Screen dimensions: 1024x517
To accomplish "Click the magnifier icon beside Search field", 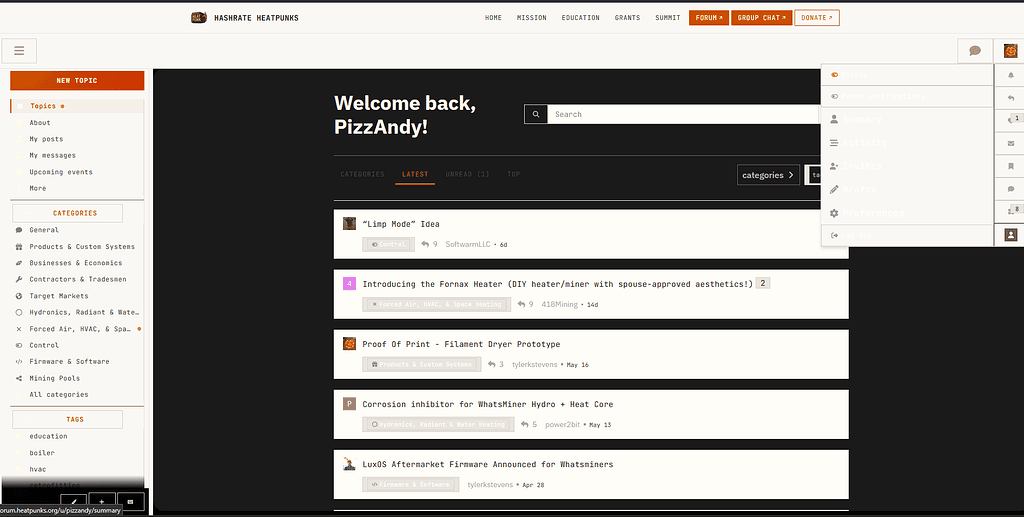I will point(536,114).
